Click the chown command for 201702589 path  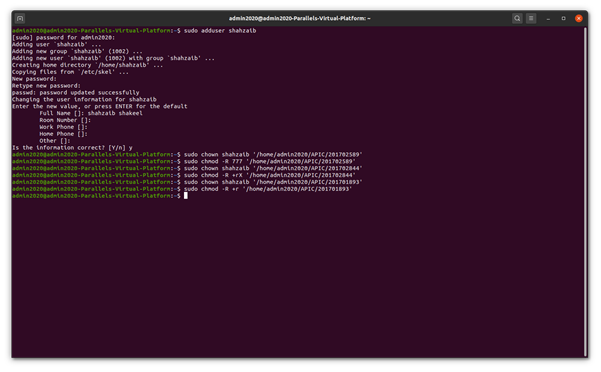click(273, 155)
